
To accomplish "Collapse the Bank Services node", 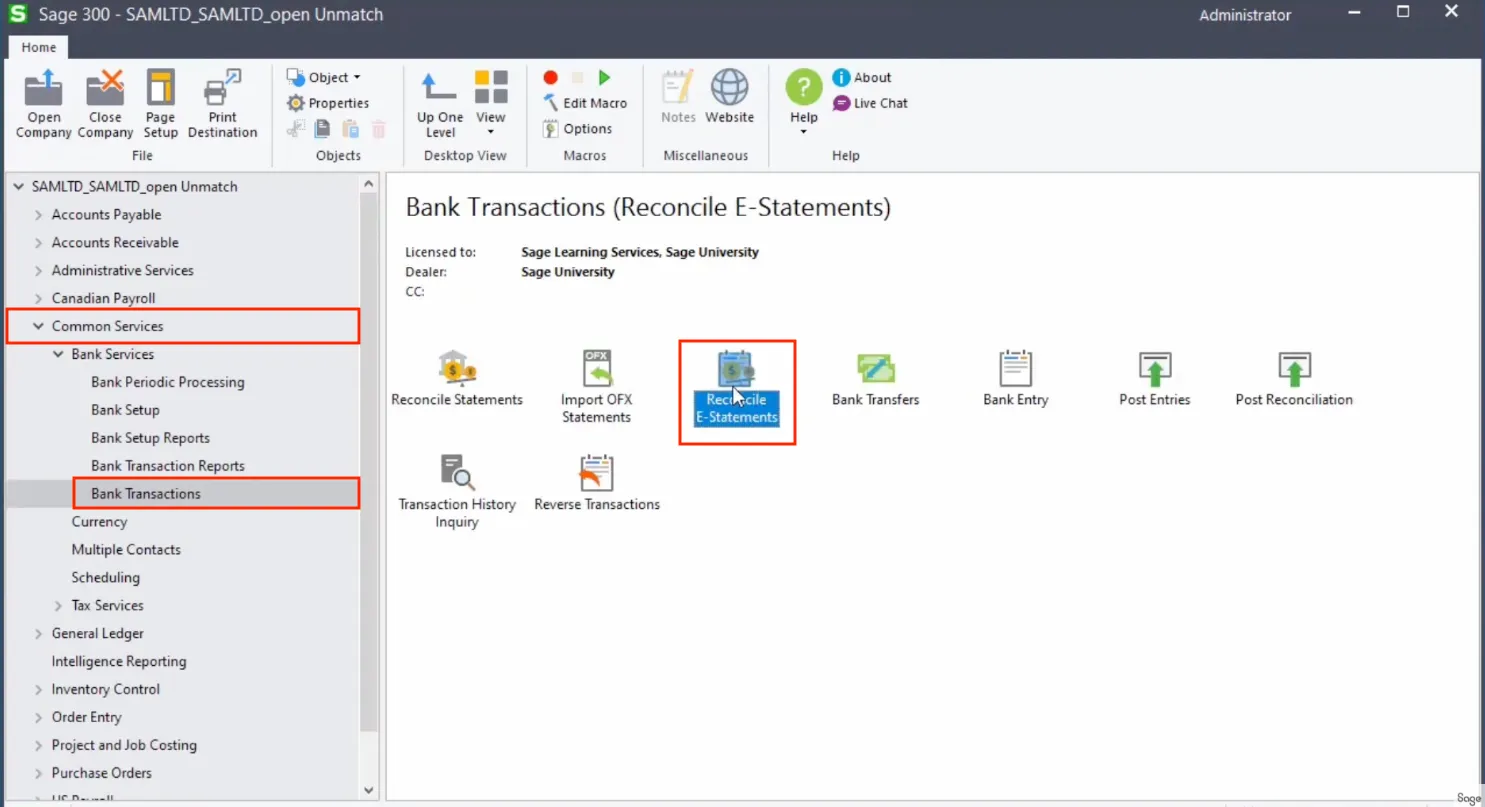I will pos(59,354).
